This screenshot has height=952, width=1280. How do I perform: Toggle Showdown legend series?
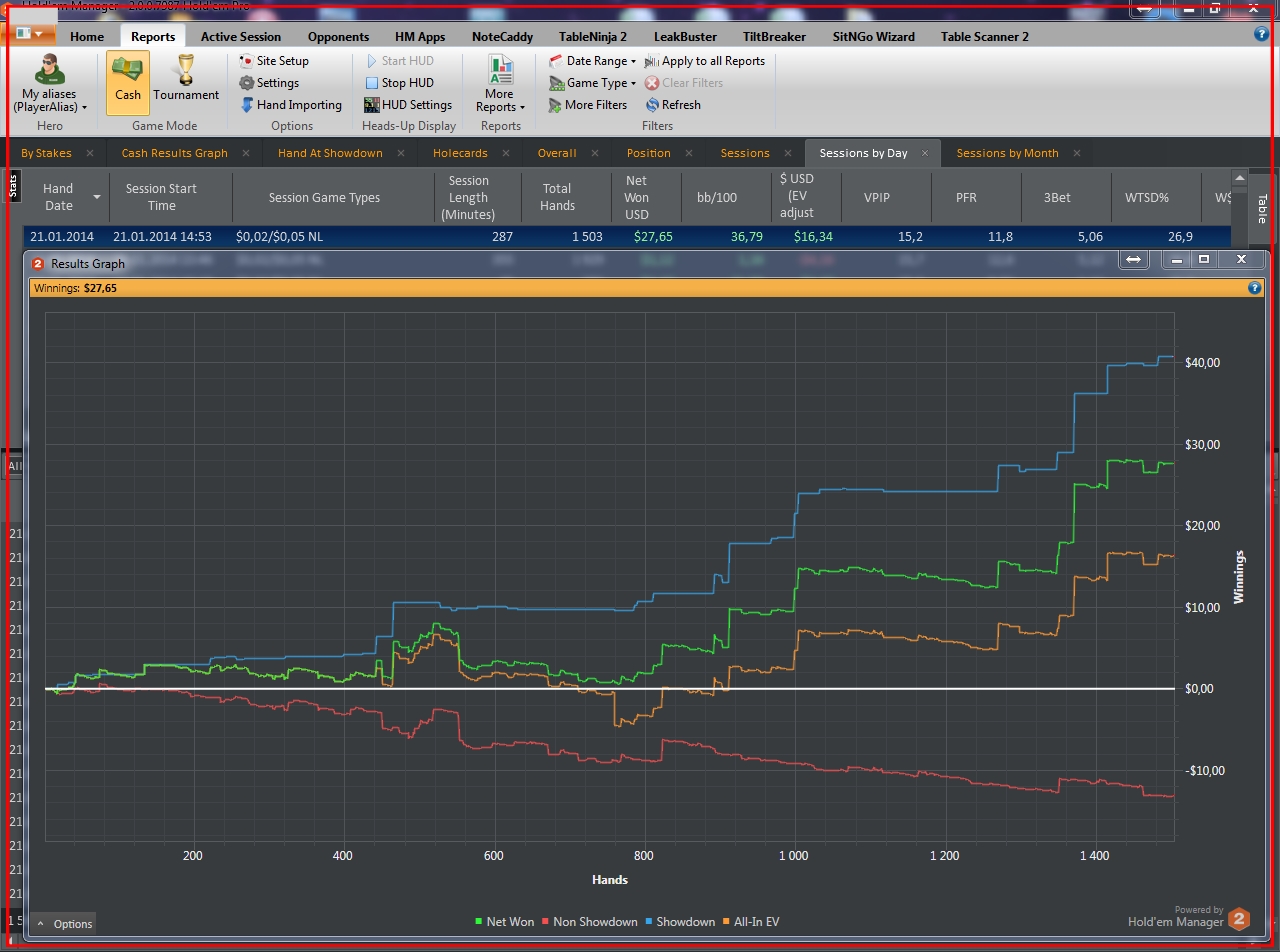(x=679, y=922)
